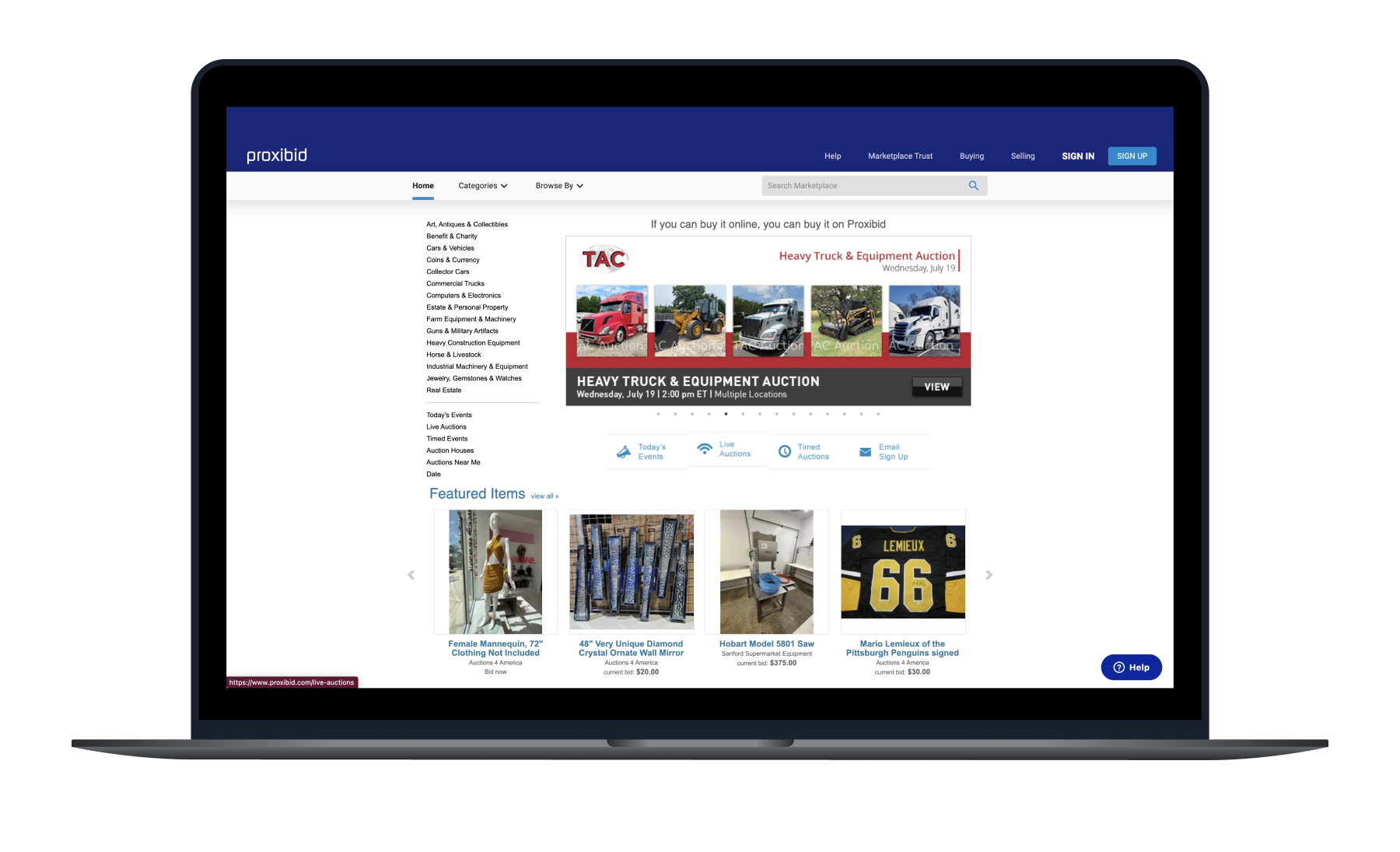Open the Diamond Crystal Wall Mirror thumbnail

tap(632, 572)
